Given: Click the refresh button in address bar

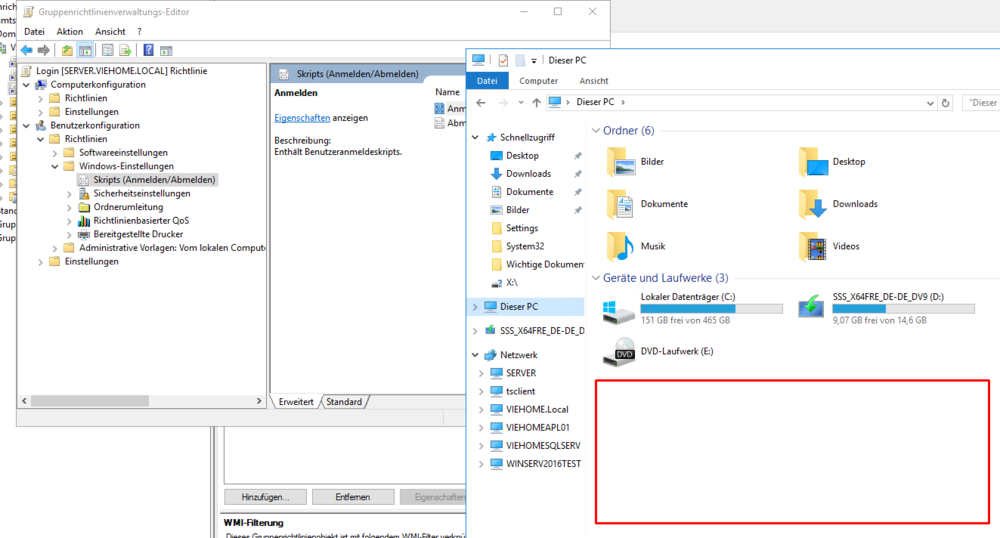Looking at the screenshot, I should pyautogui.click(x=945, y=102).
